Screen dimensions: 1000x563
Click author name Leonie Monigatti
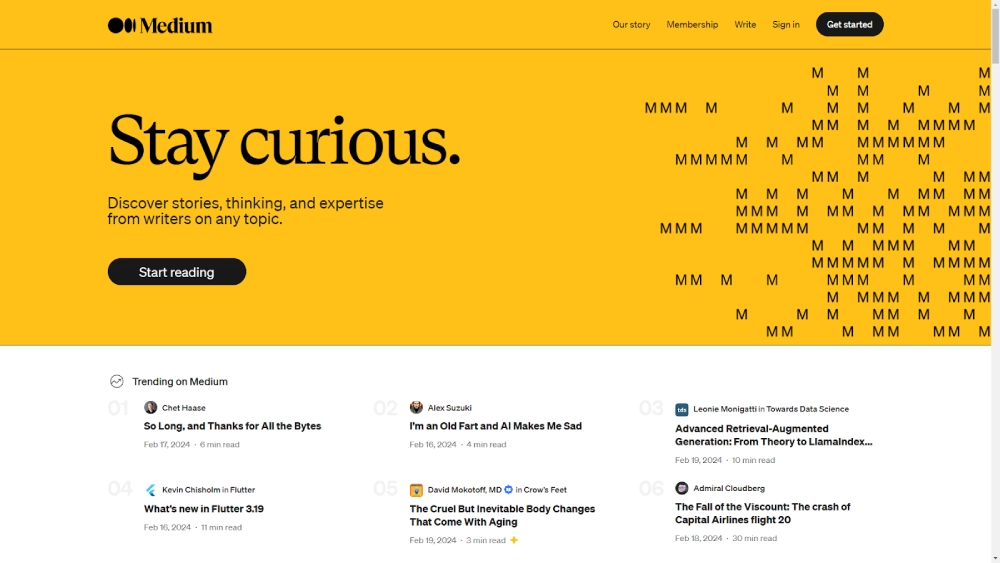(724, 409)
